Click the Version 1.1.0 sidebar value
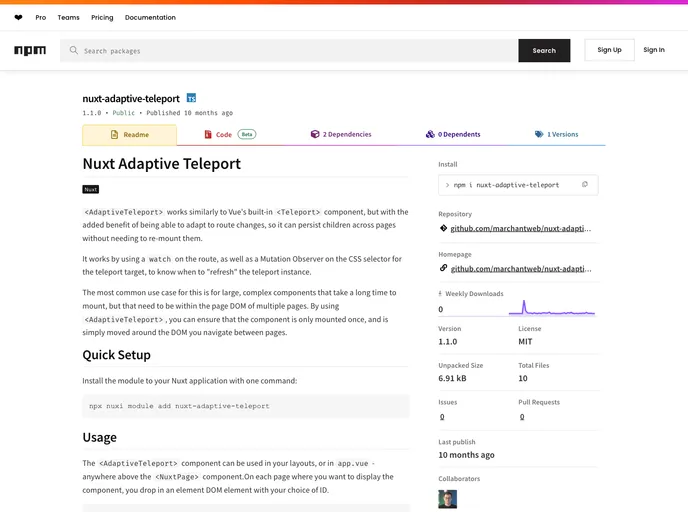Screen dimensions: 688x512 point(448,342)
